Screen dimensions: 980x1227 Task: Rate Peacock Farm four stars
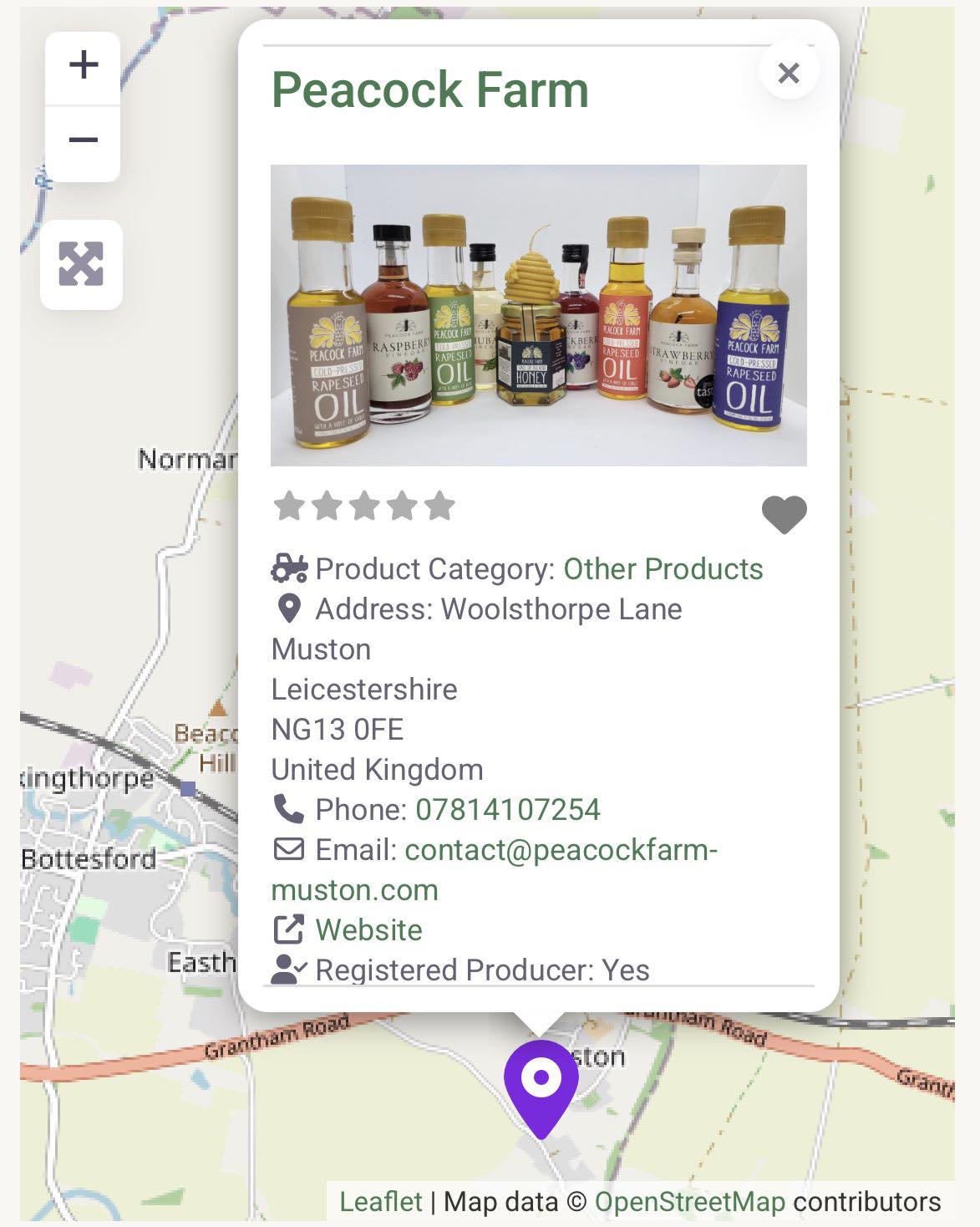(402, 506)
